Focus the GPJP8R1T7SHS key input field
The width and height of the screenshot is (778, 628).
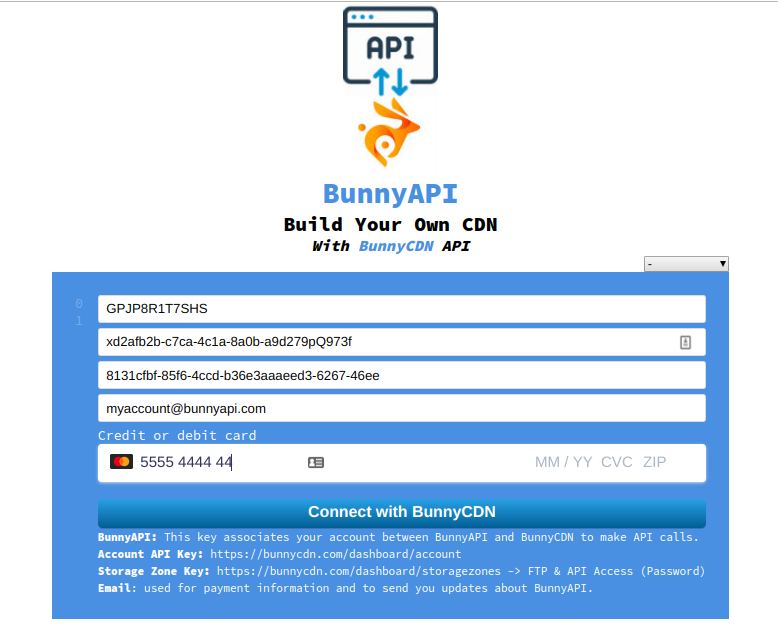click(402, 309)
